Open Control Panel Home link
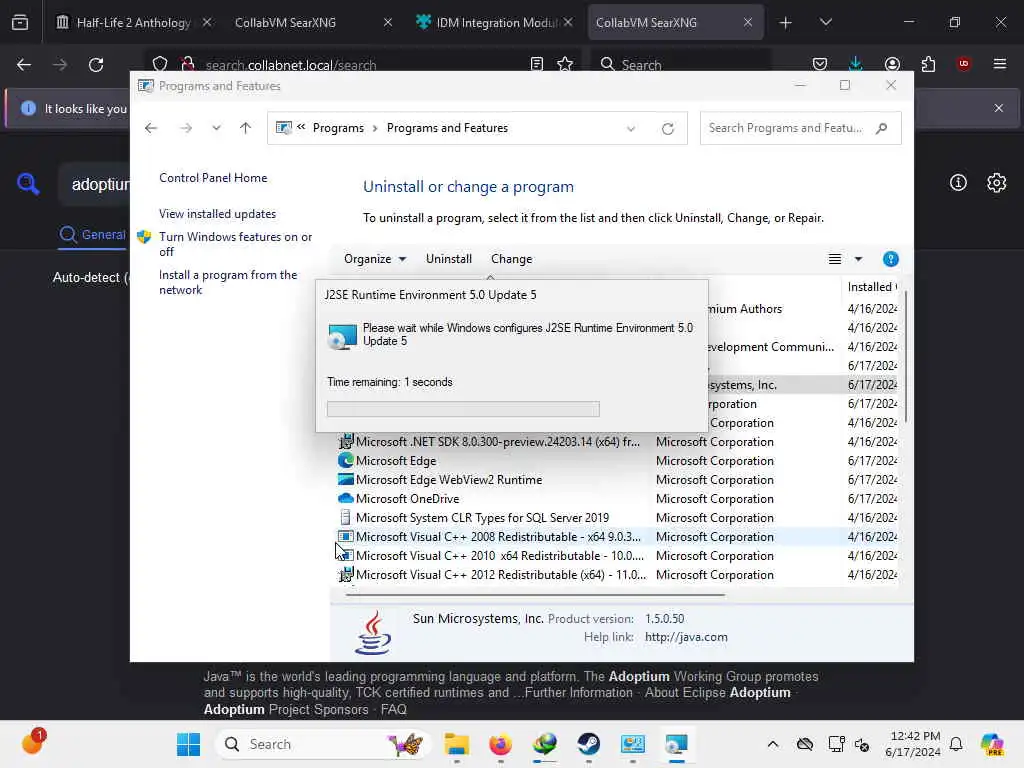Image resolution: width=1024 pixels, height=768 pixels. tap(213, 178)
